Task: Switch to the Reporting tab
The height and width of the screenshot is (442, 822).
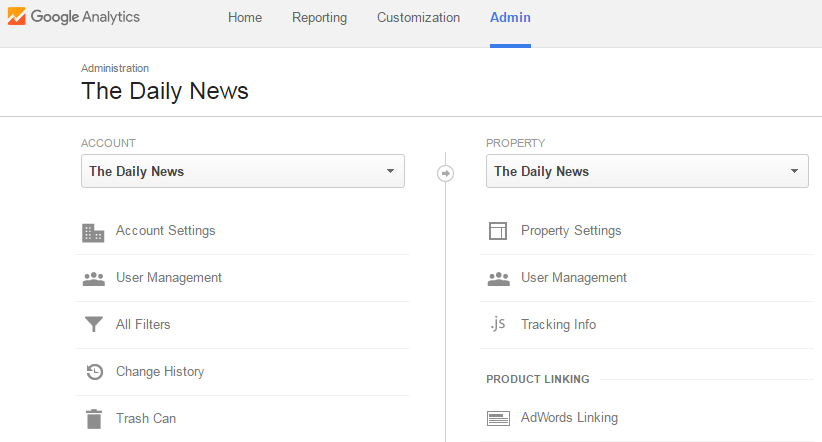Action: (x=319, y=17)
